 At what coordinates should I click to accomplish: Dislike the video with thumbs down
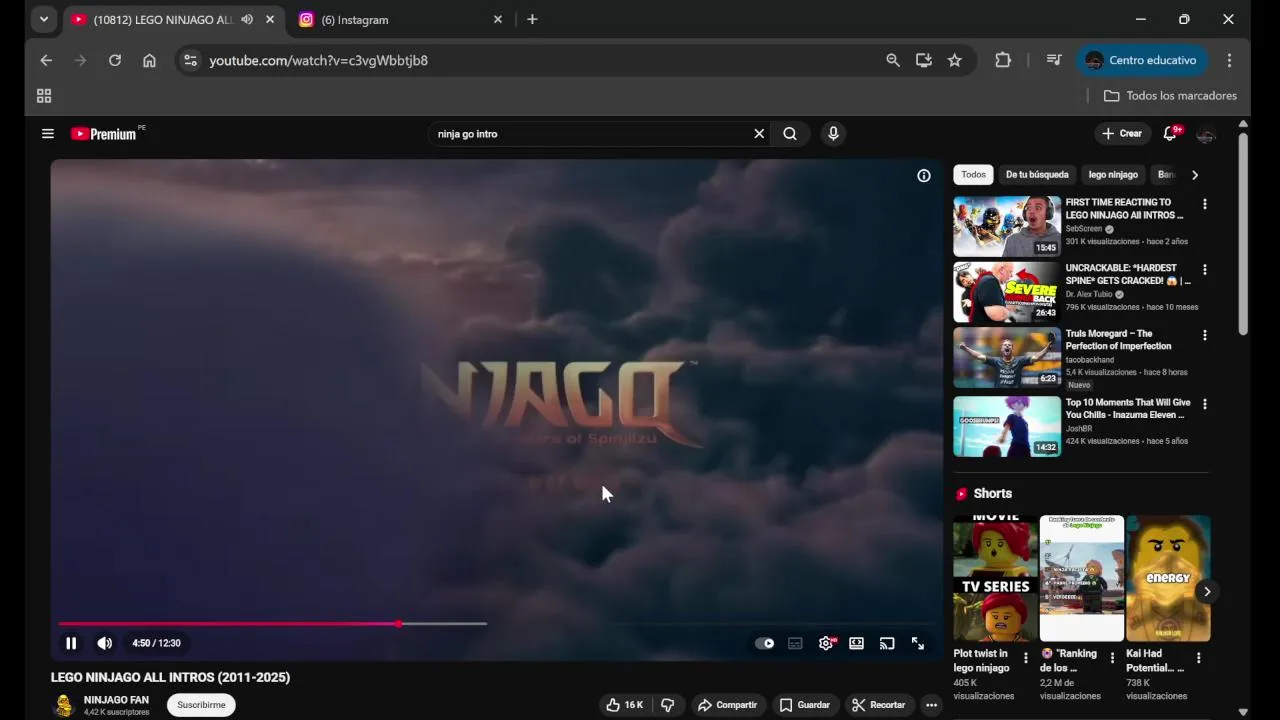click(x=668, y=705)
